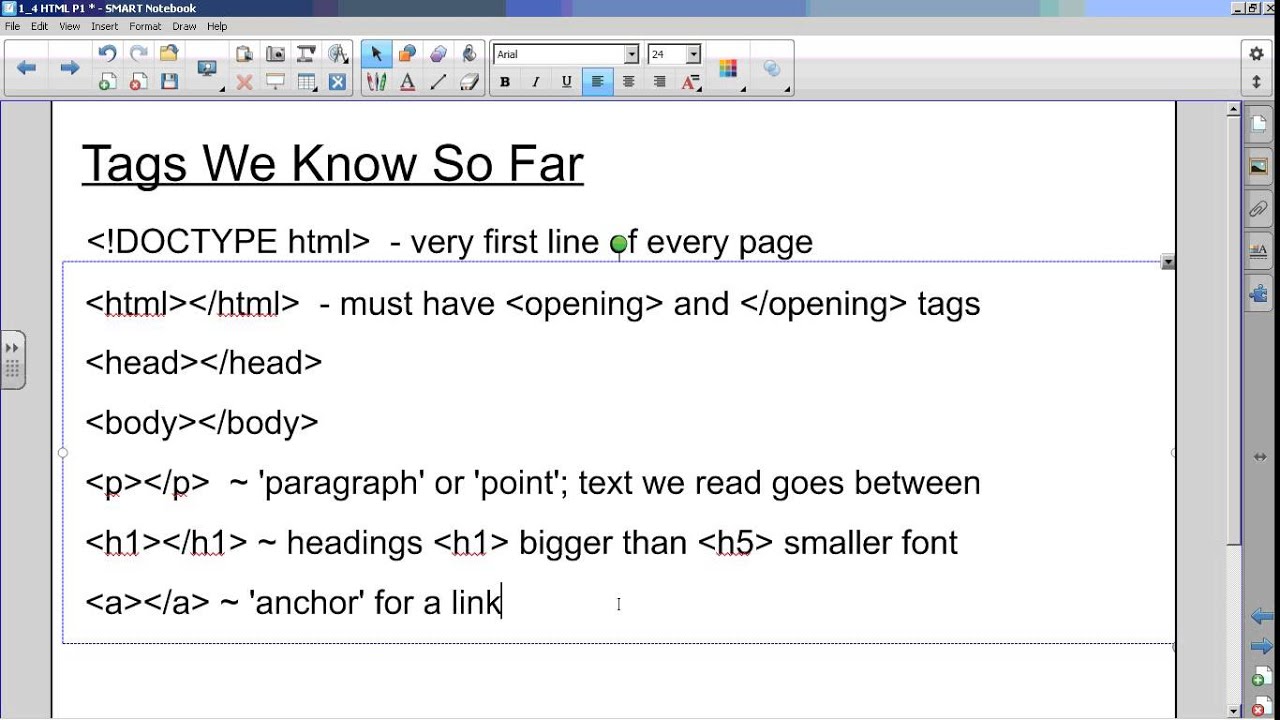The width and height of the screenshot is (1280, 720).
Task: Add a new page from the toolbar
Action: click(x=107, y=82)
